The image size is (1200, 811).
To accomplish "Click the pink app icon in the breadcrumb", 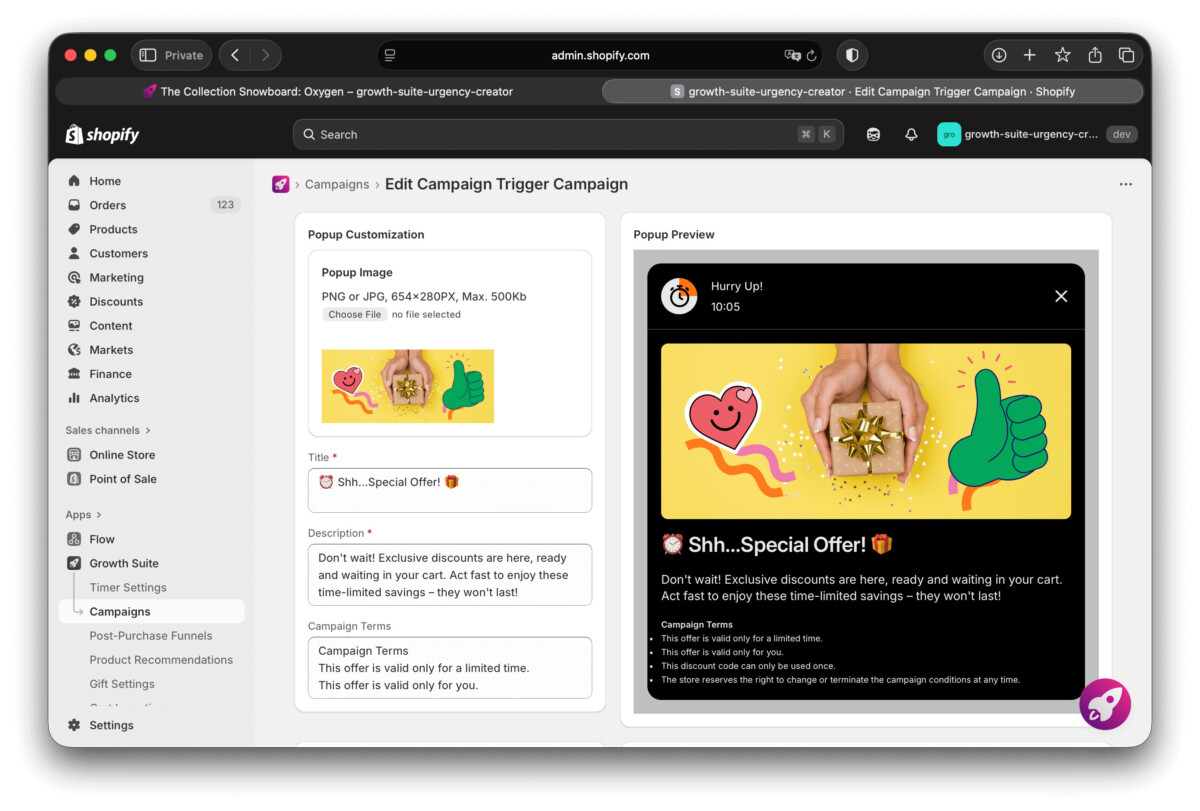I will pos(281,184).
